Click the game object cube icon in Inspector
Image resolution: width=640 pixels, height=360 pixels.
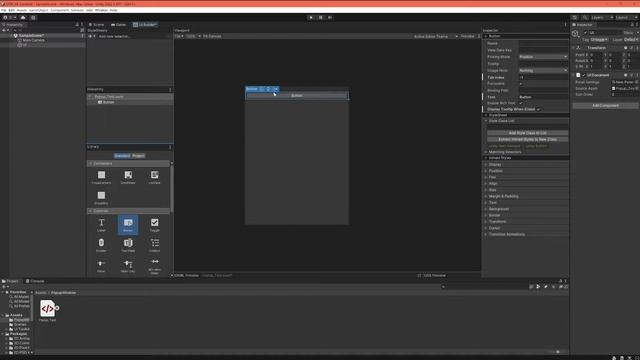[576, 33]
